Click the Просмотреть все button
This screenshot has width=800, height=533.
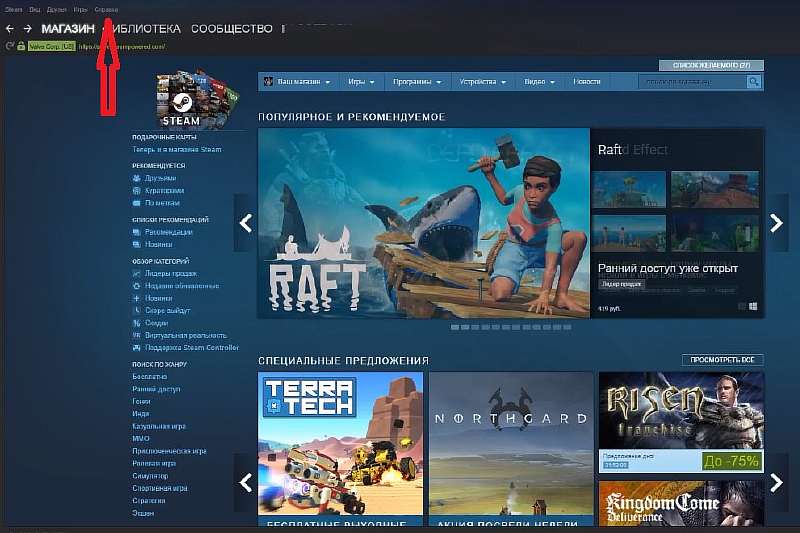click(722, 359)
